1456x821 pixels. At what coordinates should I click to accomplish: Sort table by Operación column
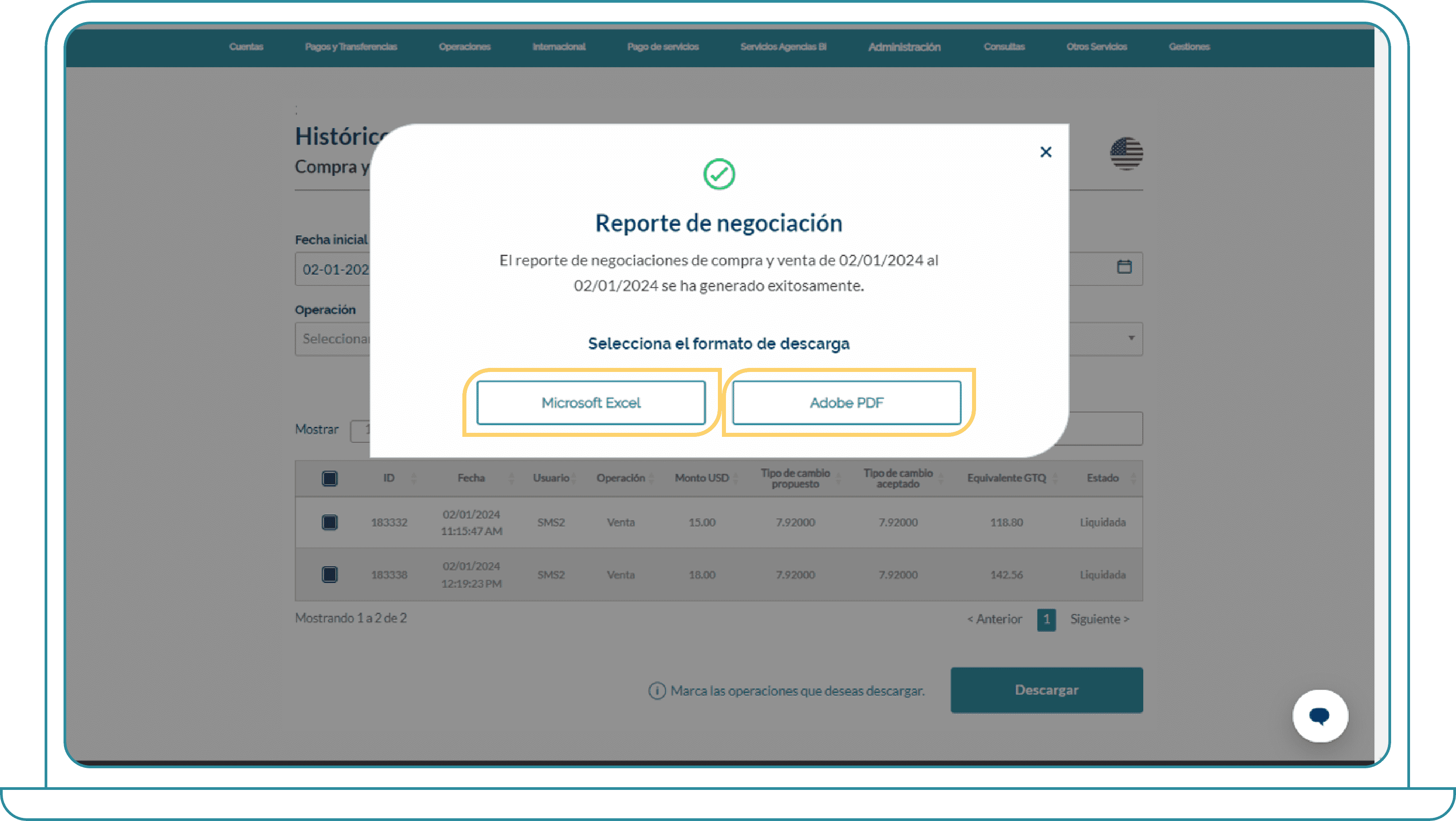[651, 478]
